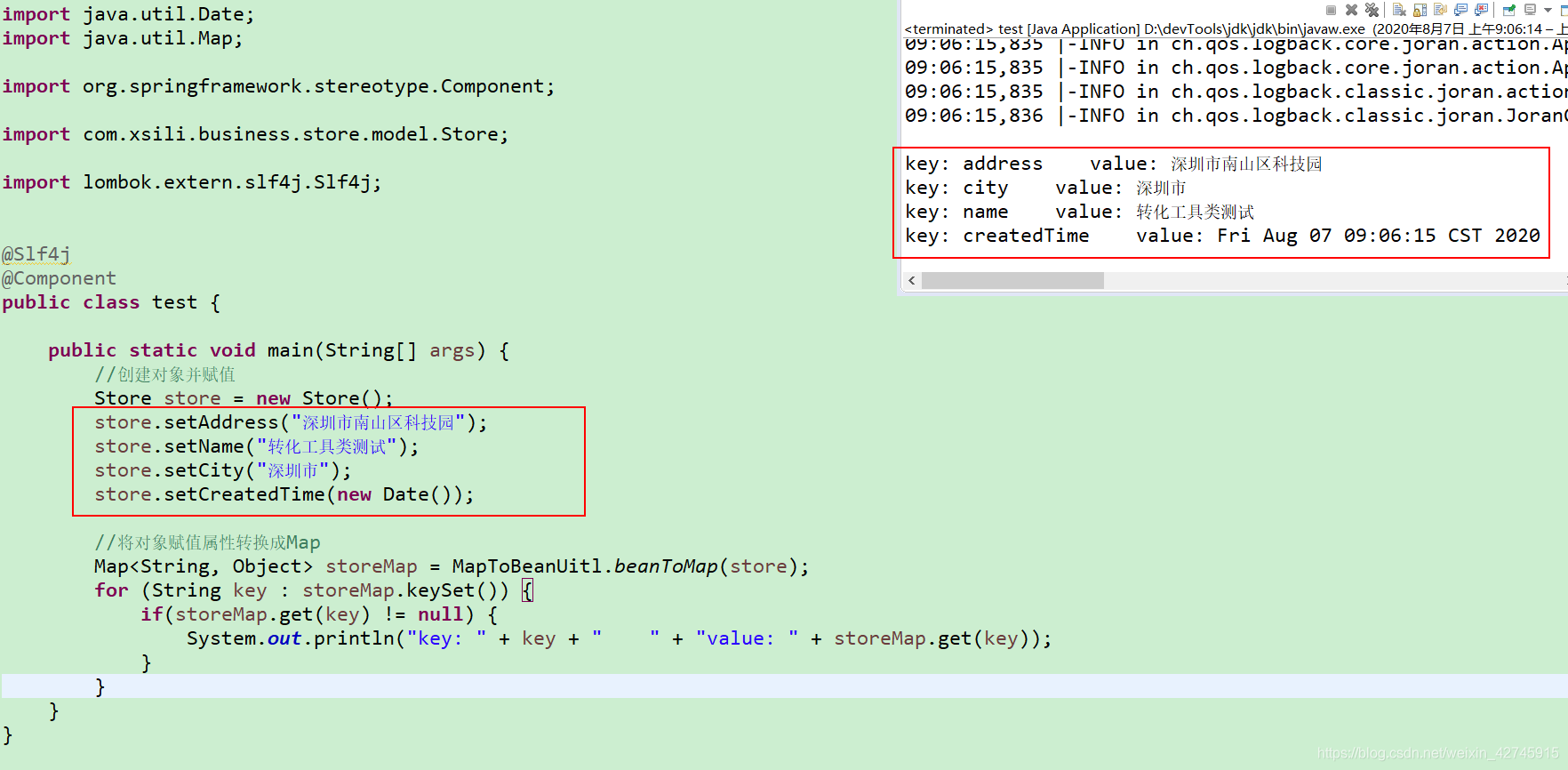
Task: Click the 'key: name' output line
Action: pyautogui.click(x=1079, y=212)
